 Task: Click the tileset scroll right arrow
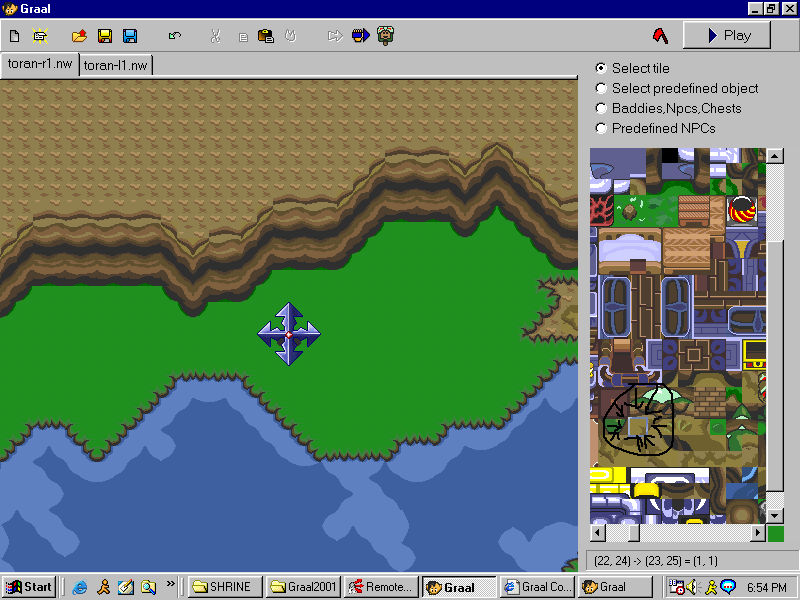758,533
